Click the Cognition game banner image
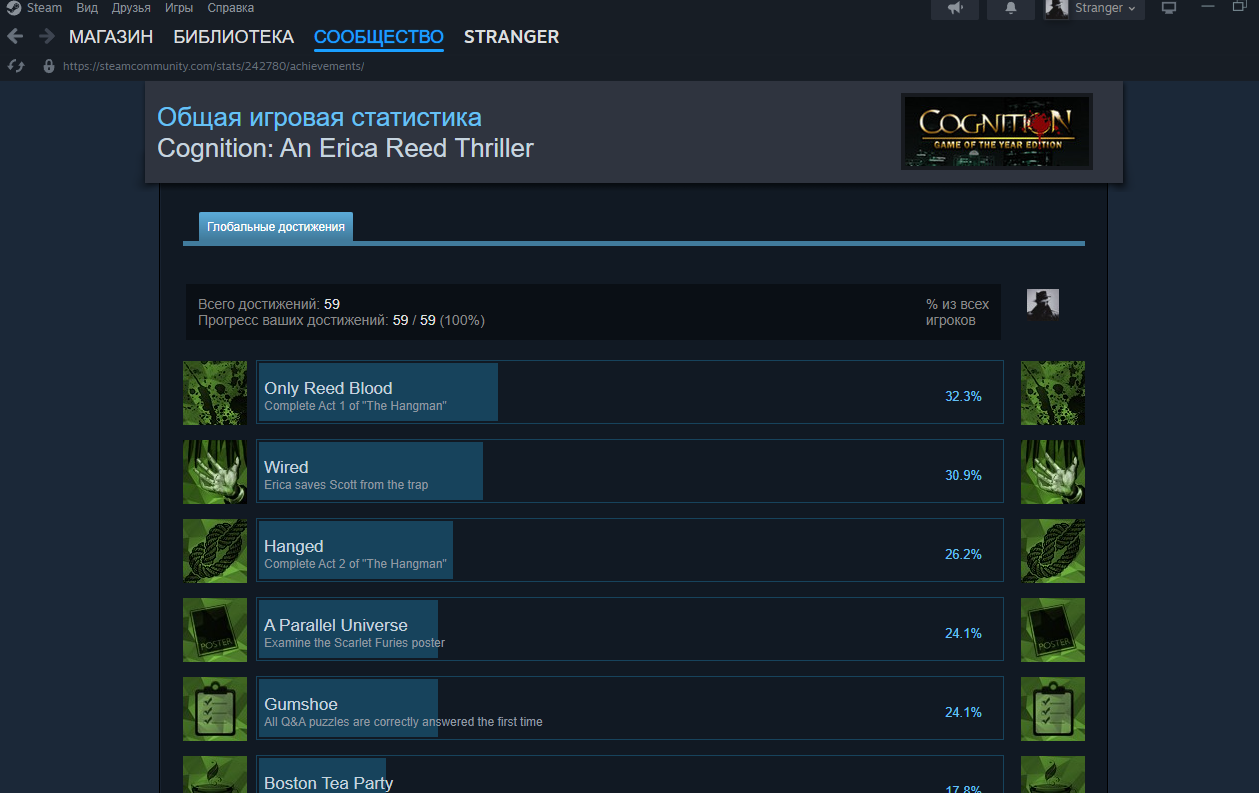Image resolution: width=1259 pixels, height=793 pixels. point(997,132)
